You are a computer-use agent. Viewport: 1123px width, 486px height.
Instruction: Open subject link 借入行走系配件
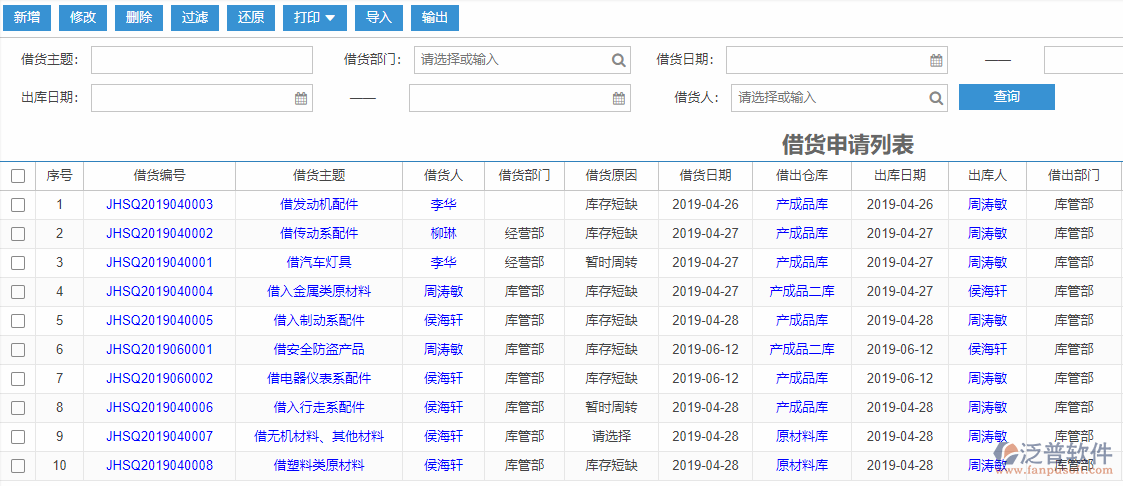(x=319, y=408)
